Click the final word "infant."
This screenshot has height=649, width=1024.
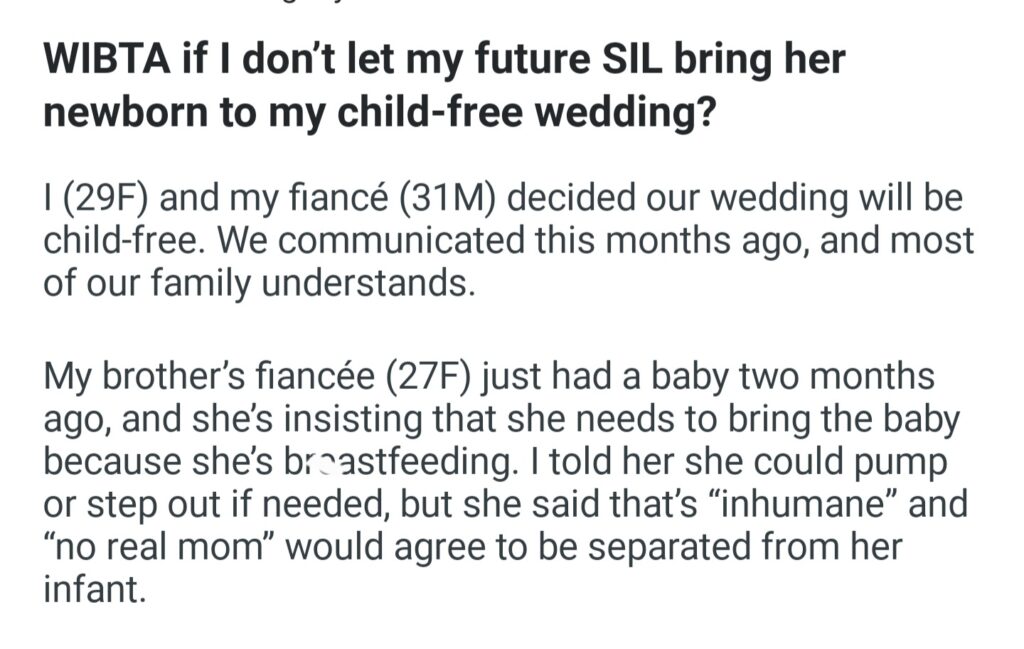(94, 590)
